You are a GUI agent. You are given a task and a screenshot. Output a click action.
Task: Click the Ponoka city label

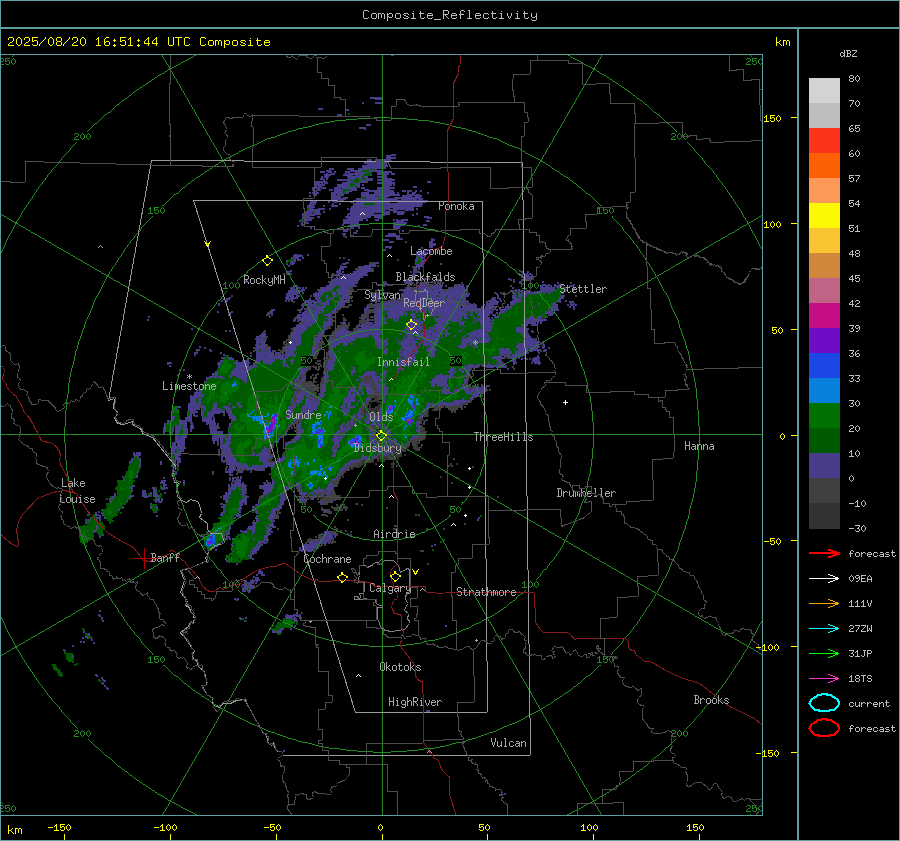coord(456,206)
